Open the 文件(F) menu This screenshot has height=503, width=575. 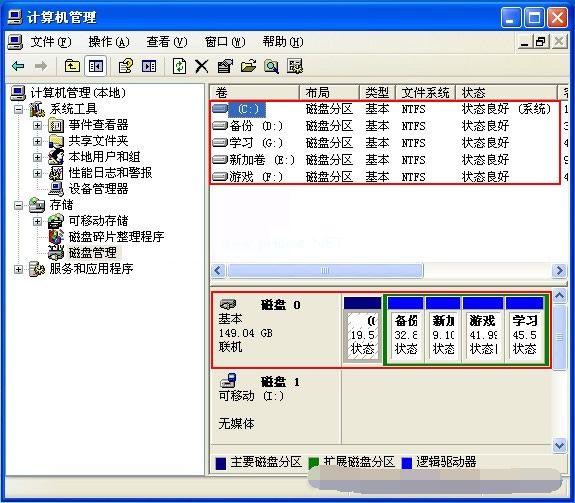point(51,42)
